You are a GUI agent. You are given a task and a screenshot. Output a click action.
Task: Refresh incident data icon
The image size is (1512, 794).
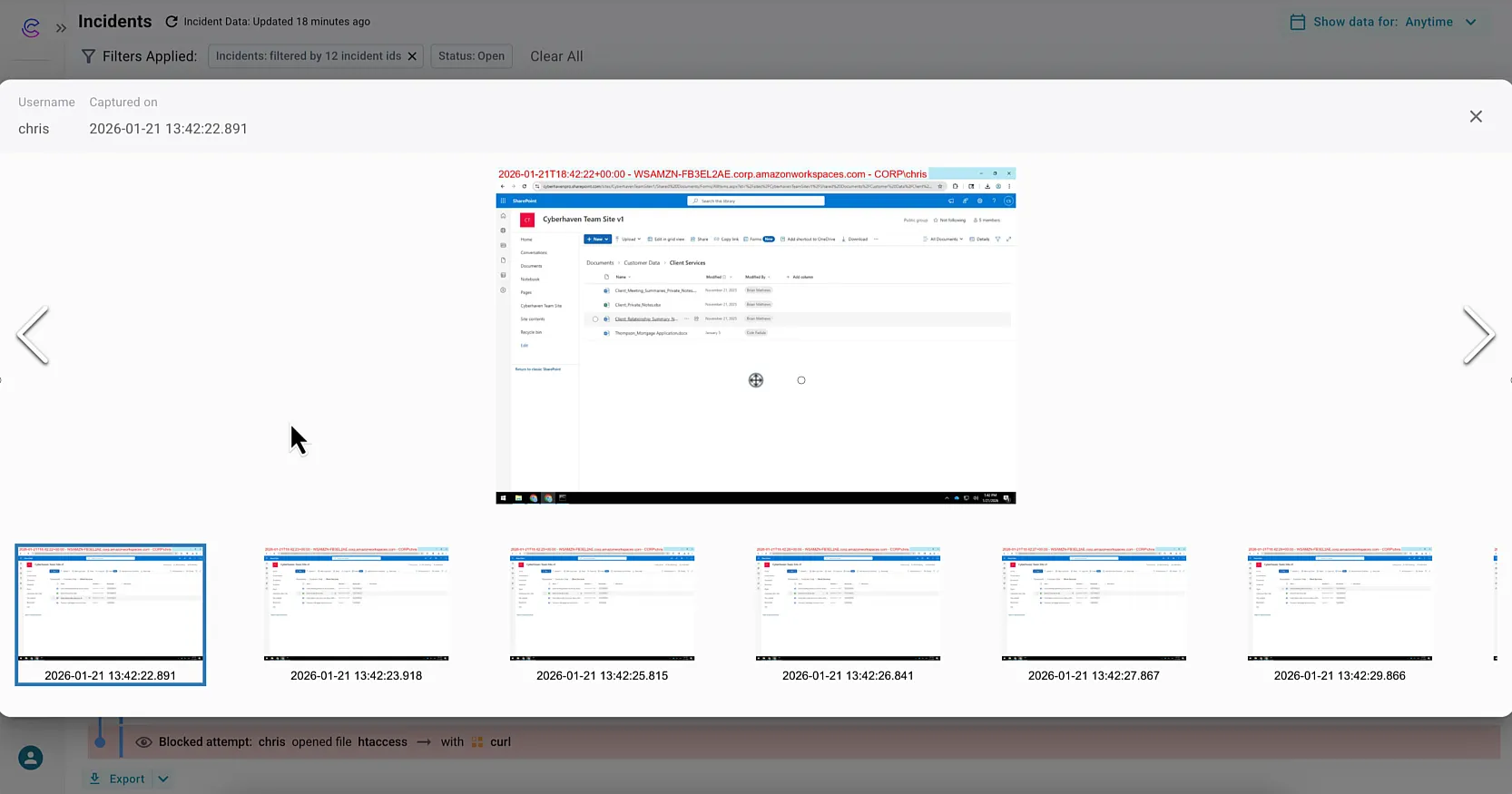tap(172, 22)
